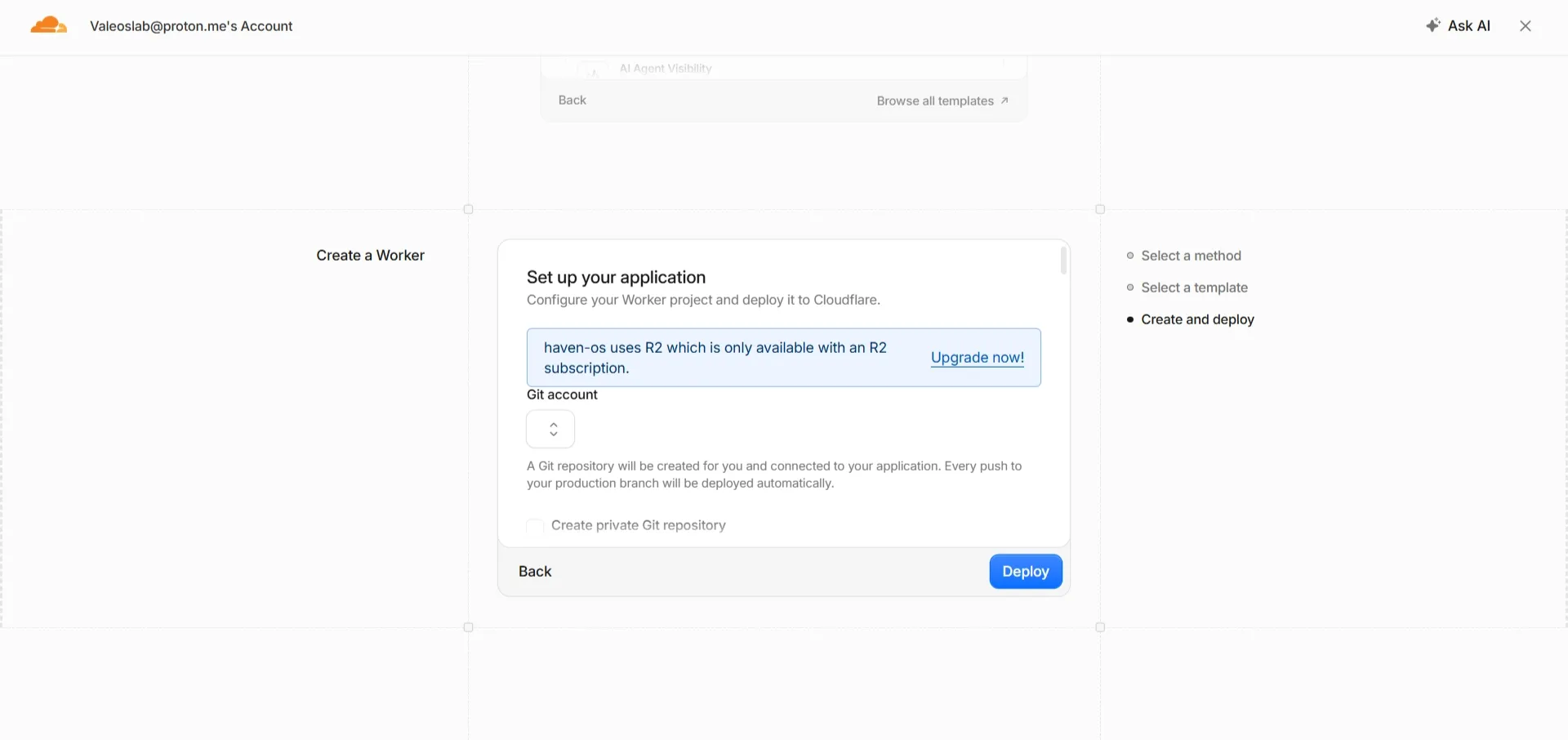Open the Ask AI assistant
The height and width of the screenshot is (740, 1568).
[x=1458, y=26]
